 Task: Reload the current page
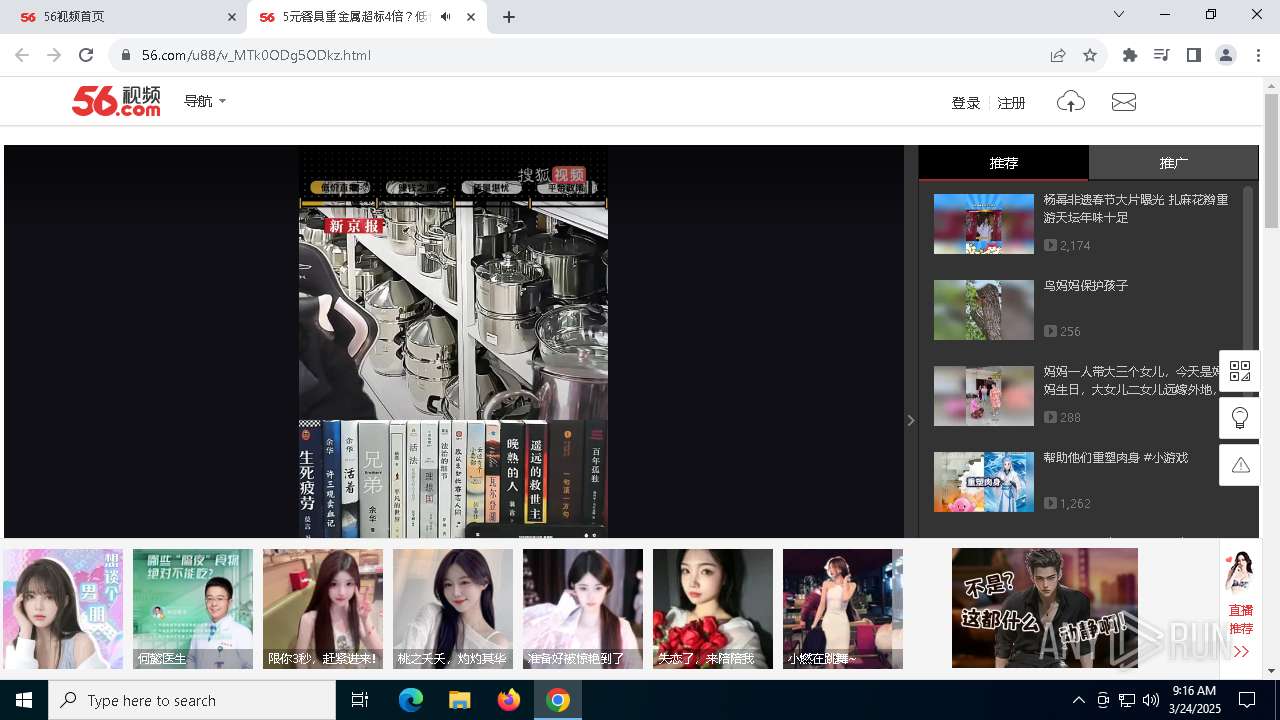point(86,55)
